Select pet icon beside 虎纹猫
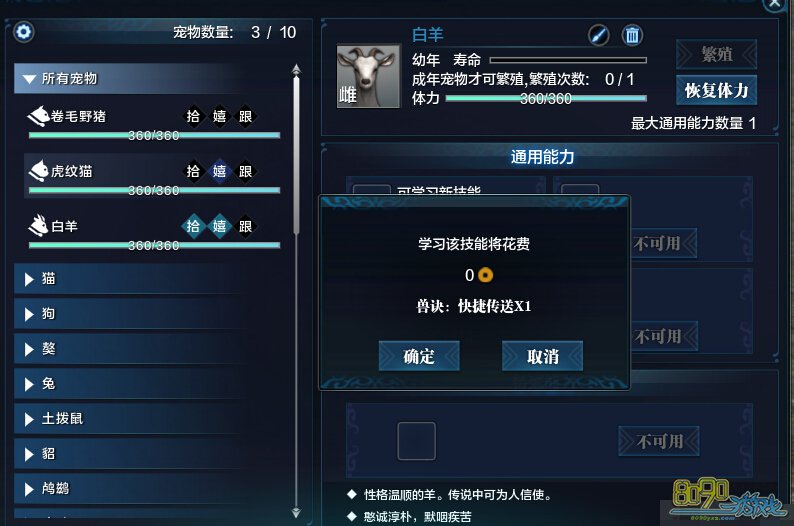Screen dimensions: 794x526 click(38, 171)
